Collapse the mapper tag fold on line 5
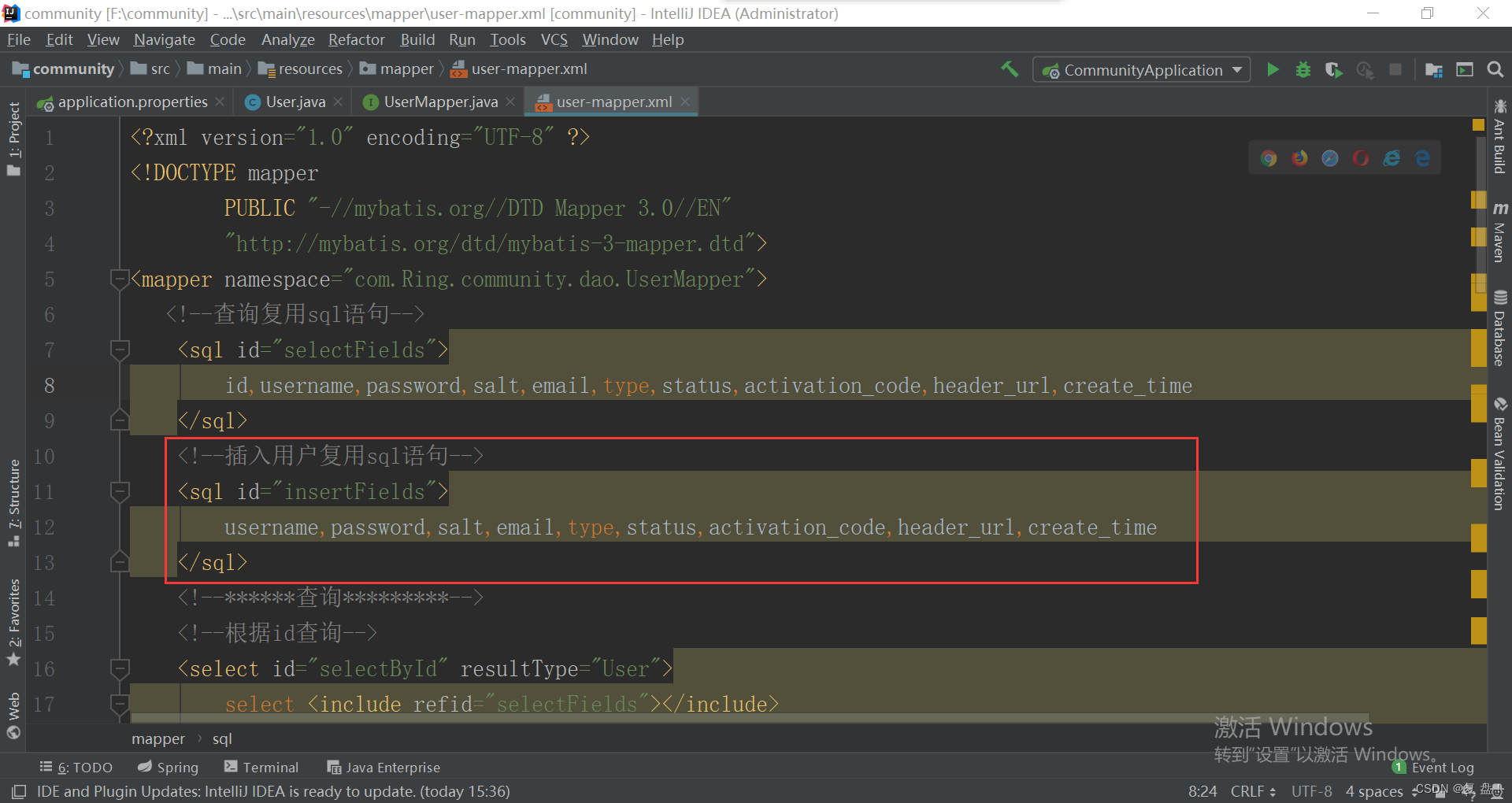Image resolution: width=1512 pixels, height=803 pixels. tap(120, 279)
